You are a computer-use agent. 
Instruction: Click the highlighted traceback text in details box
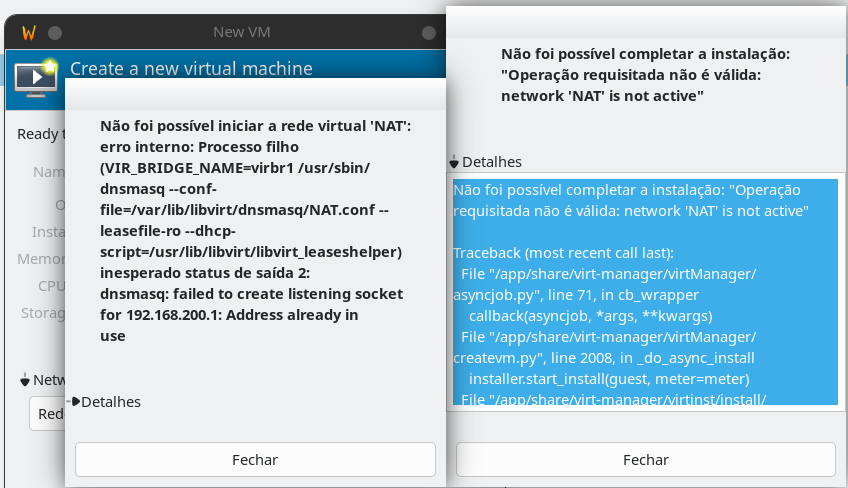(x=644, y=292)
